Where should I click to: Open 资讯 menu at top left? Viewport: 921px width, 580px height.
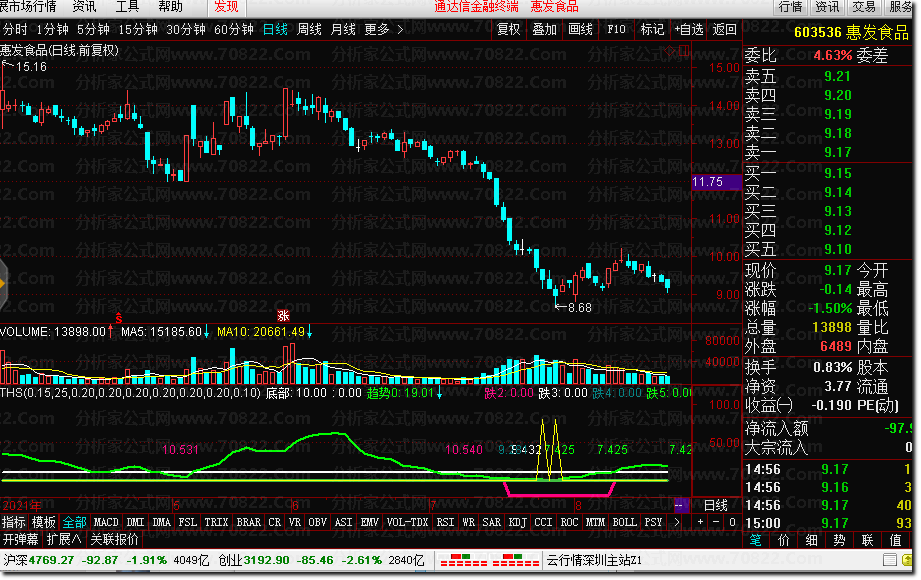[x=84, y=7]
